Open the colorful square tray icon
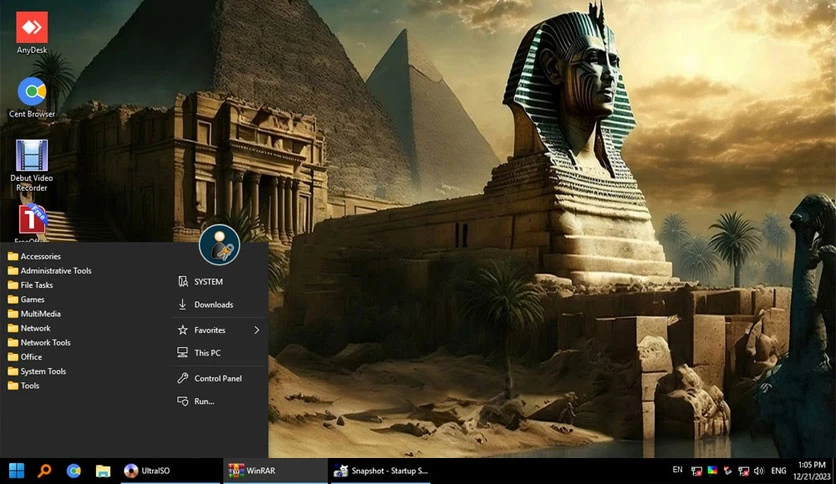The height and width of the screenshot is (484, 836). pyautogui.click(x=712, y=470)
